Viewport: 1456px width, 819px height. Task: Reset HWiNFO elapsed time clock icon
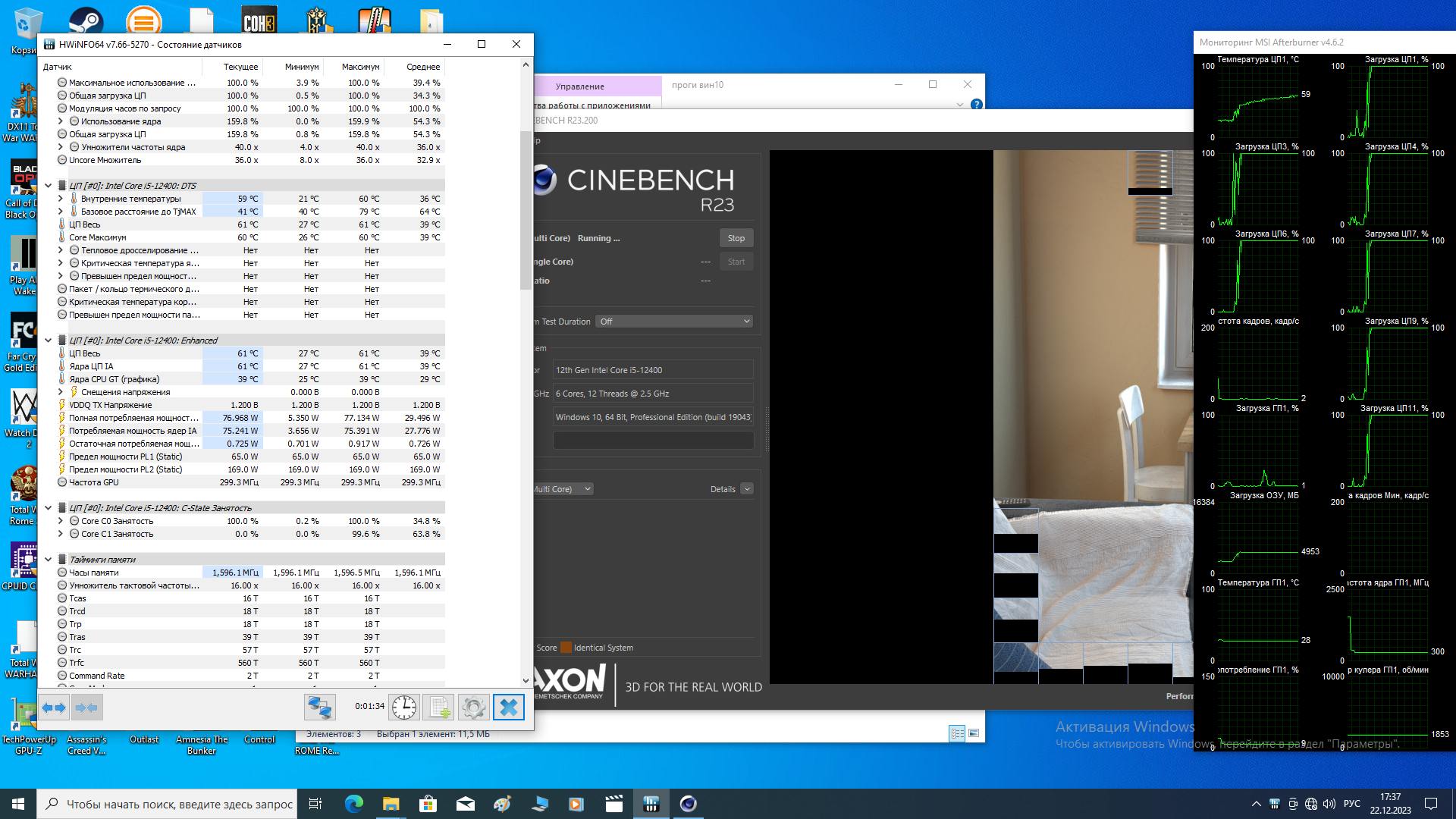404,708
